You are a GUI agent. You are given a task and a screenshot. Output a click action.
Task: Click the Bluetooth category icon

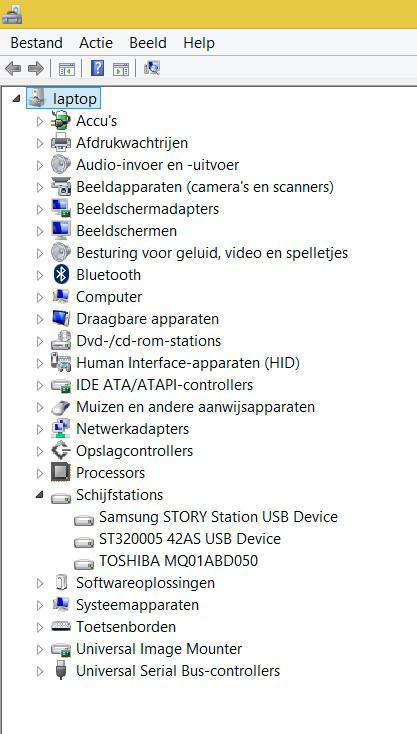(x=61, y=275)
